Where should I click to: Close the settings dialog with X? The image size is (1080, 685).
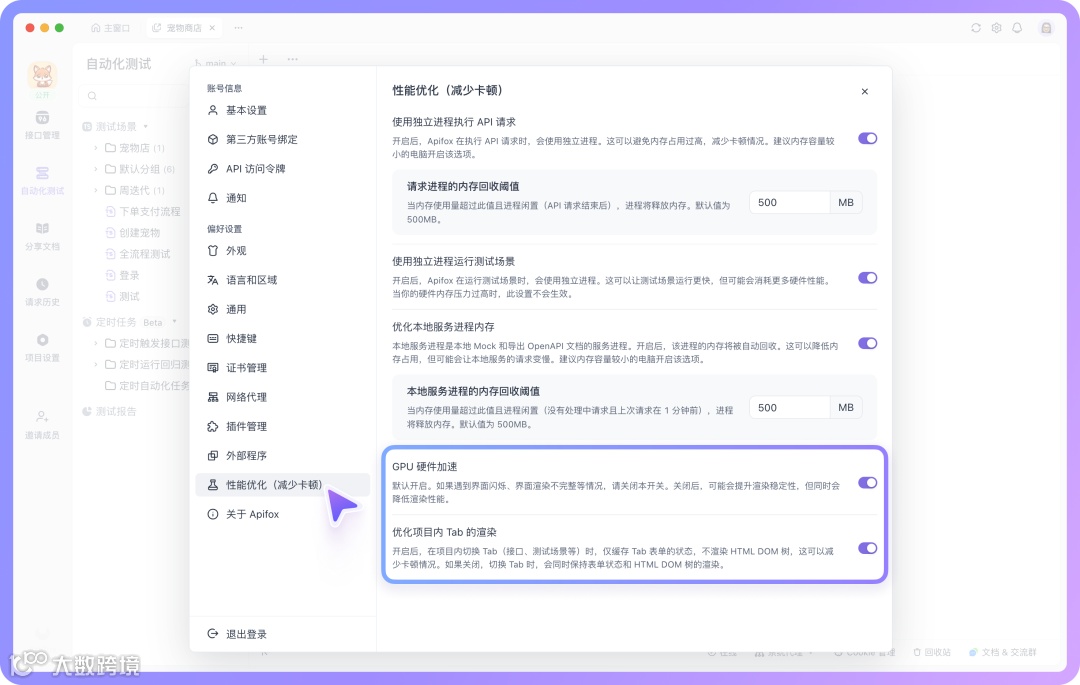point(864,91)
